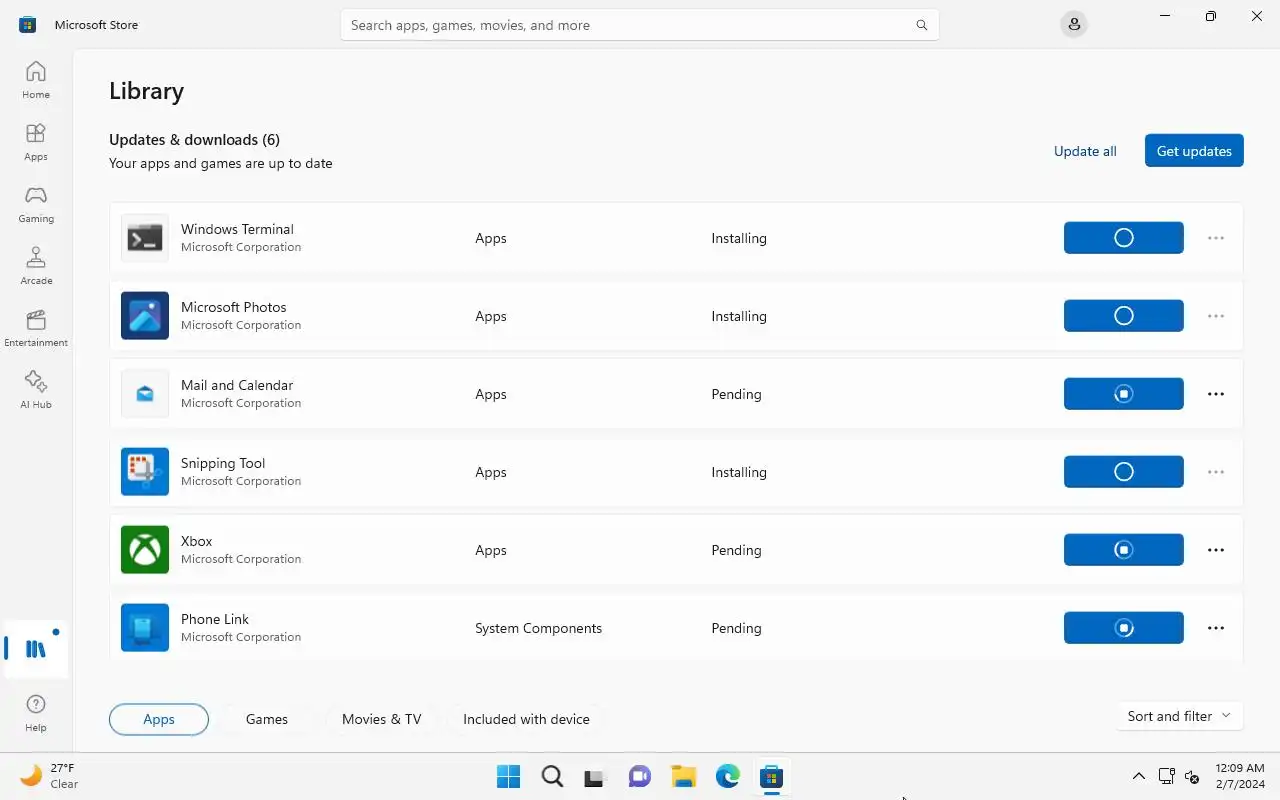Click Snipping Tool installing progress button
Screen dimensions: 1280x800
[x=1124, y=472]
